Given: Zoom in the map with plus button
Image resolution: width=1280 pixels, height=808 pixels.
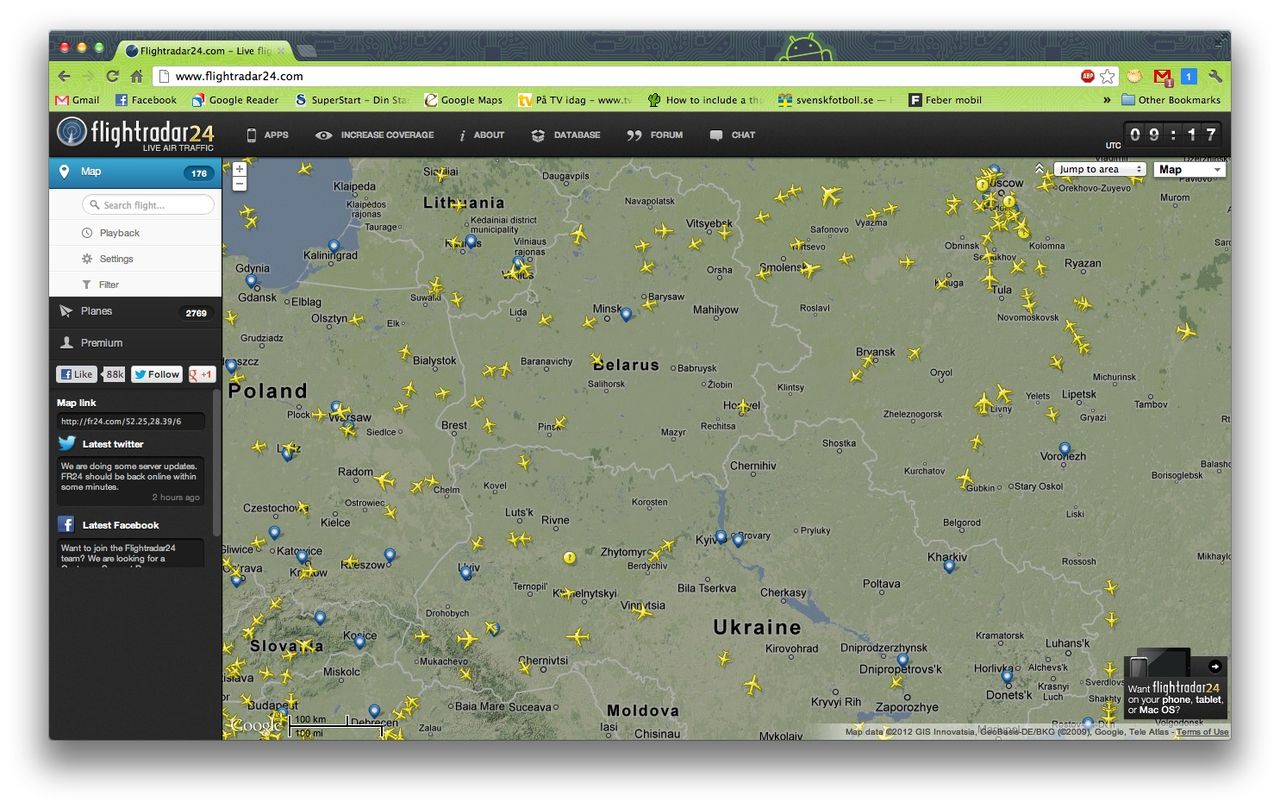Looking at the screenshot, I should (x=239, y=169).
